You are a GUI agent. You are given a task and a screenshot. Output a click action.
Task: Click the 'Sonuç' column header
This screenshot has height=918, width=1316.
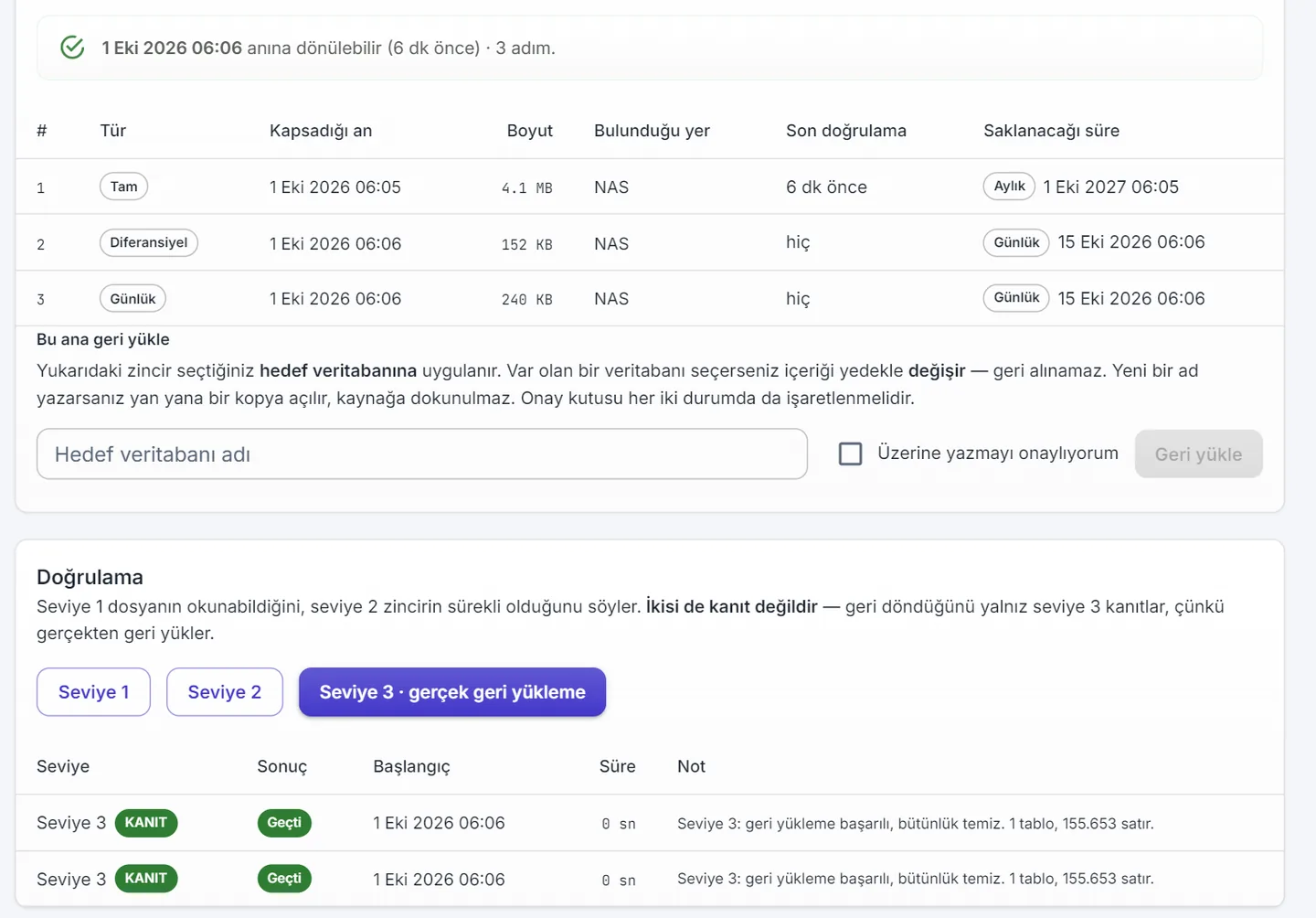coord(281,766)
